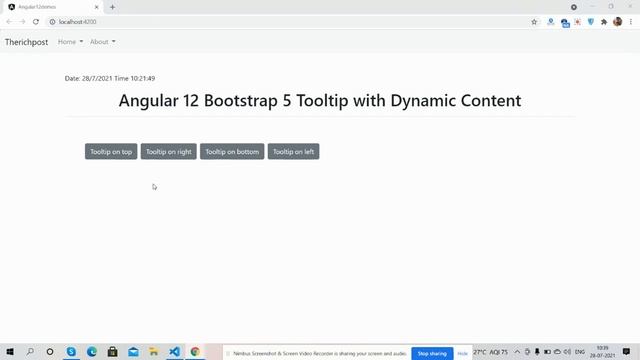Open Skype from the taskbar
Image resolution: width=640 pixels, height=360 pixels.
[x=71, y=351]
